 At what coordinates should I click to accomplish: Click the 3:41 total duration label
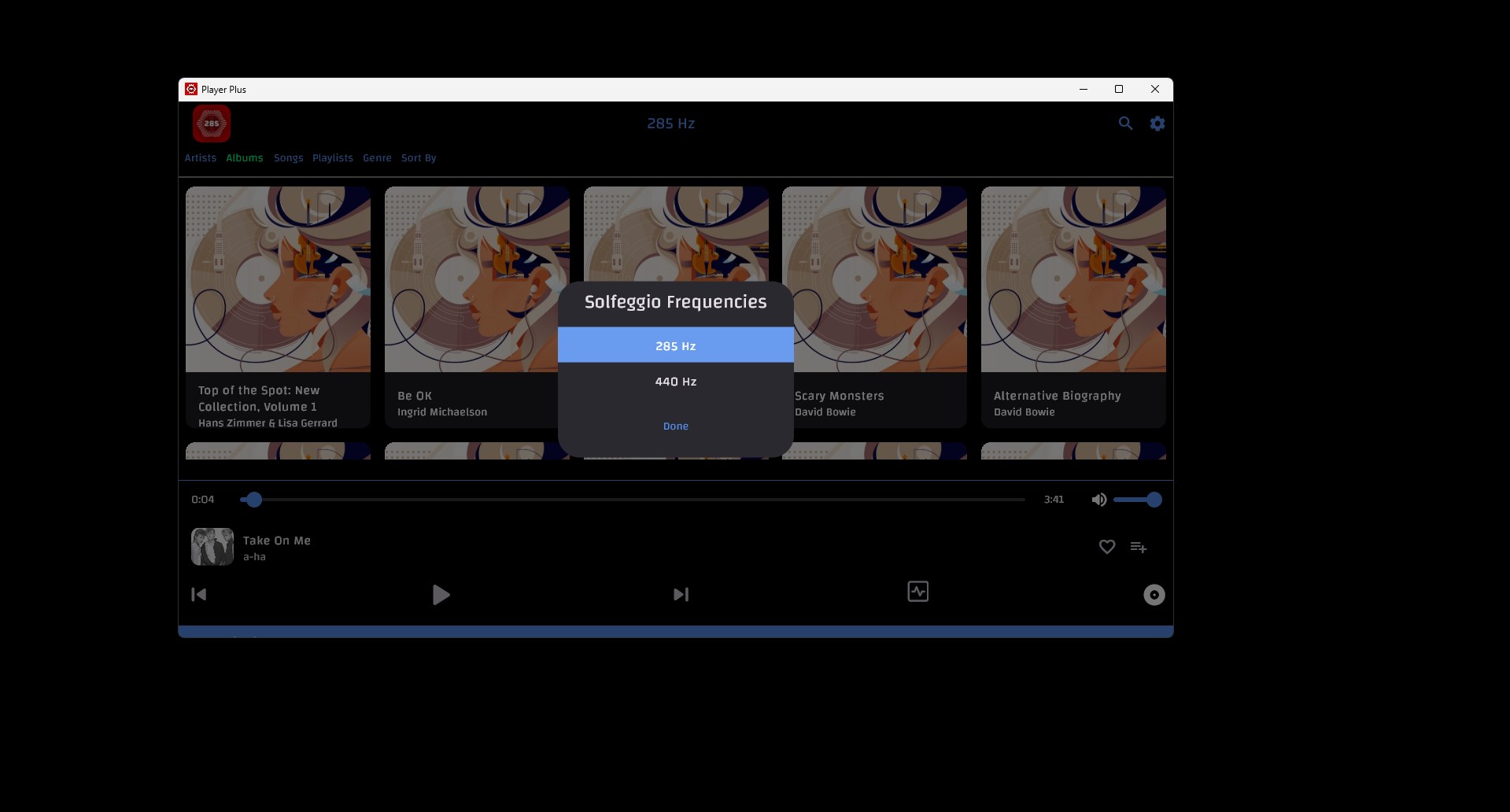1054,500
